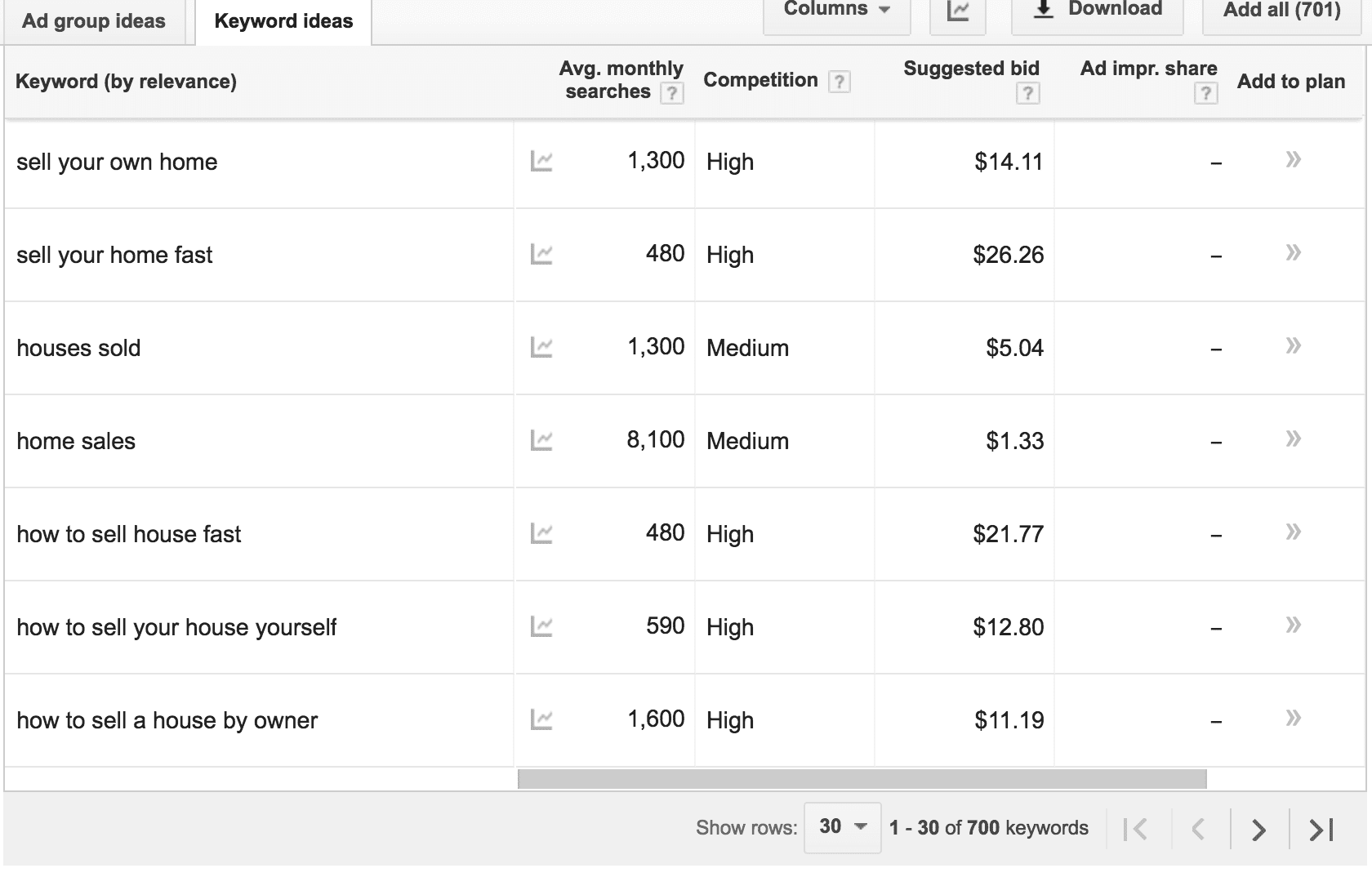This screenshot has width=1372, height=877.
Task: Click the Add to plan header
Action: (x=1291, y=82)
